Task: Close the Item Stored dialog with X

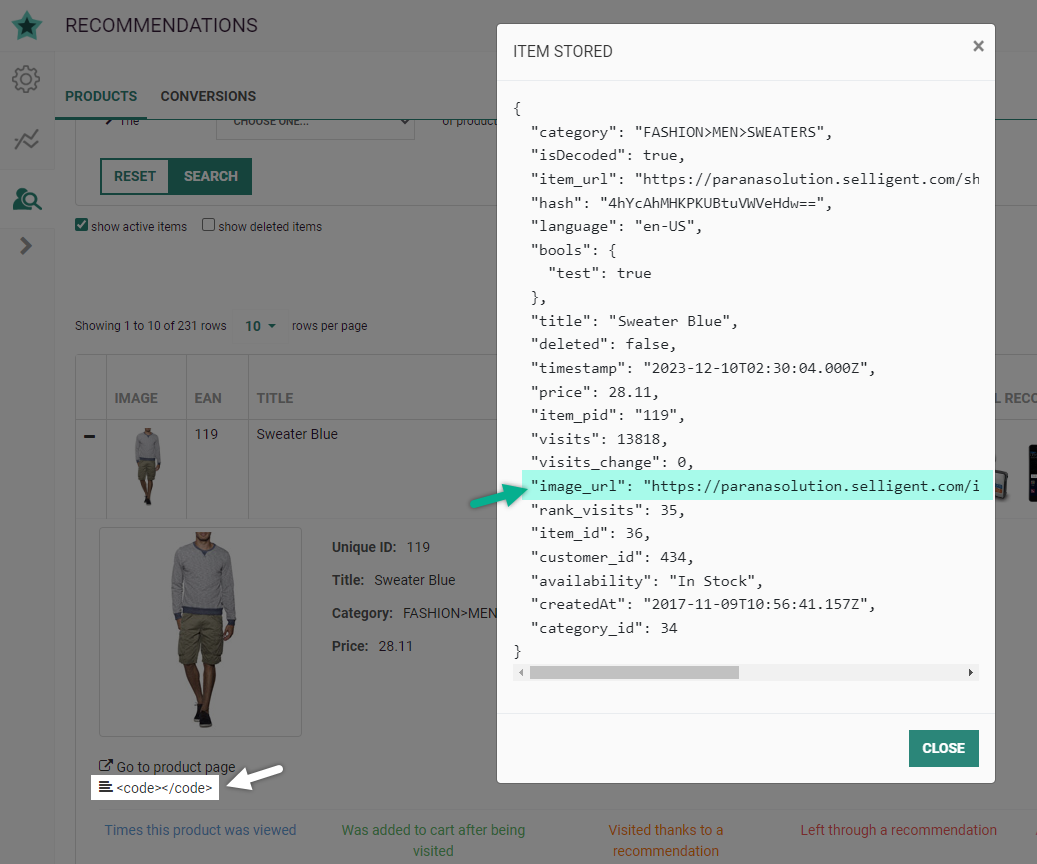Action: (978, 46)
